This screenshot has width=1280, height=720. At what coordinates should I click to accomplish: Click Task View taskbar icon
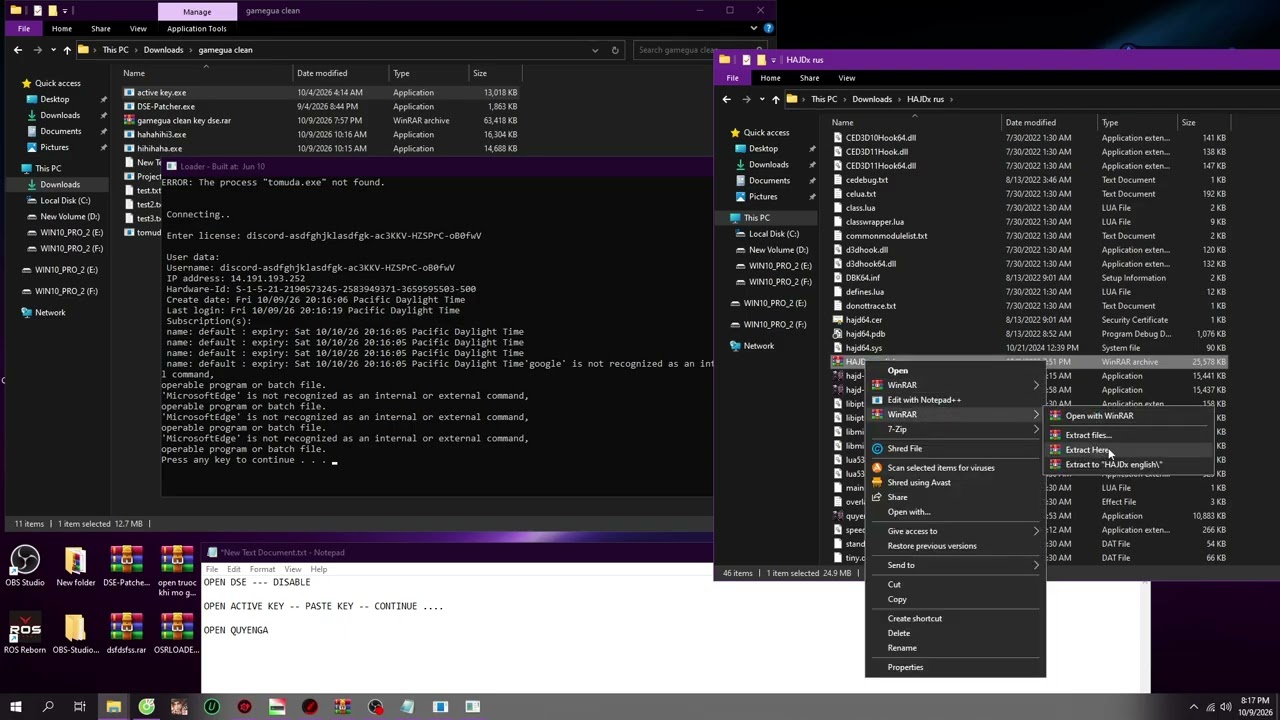80,707
